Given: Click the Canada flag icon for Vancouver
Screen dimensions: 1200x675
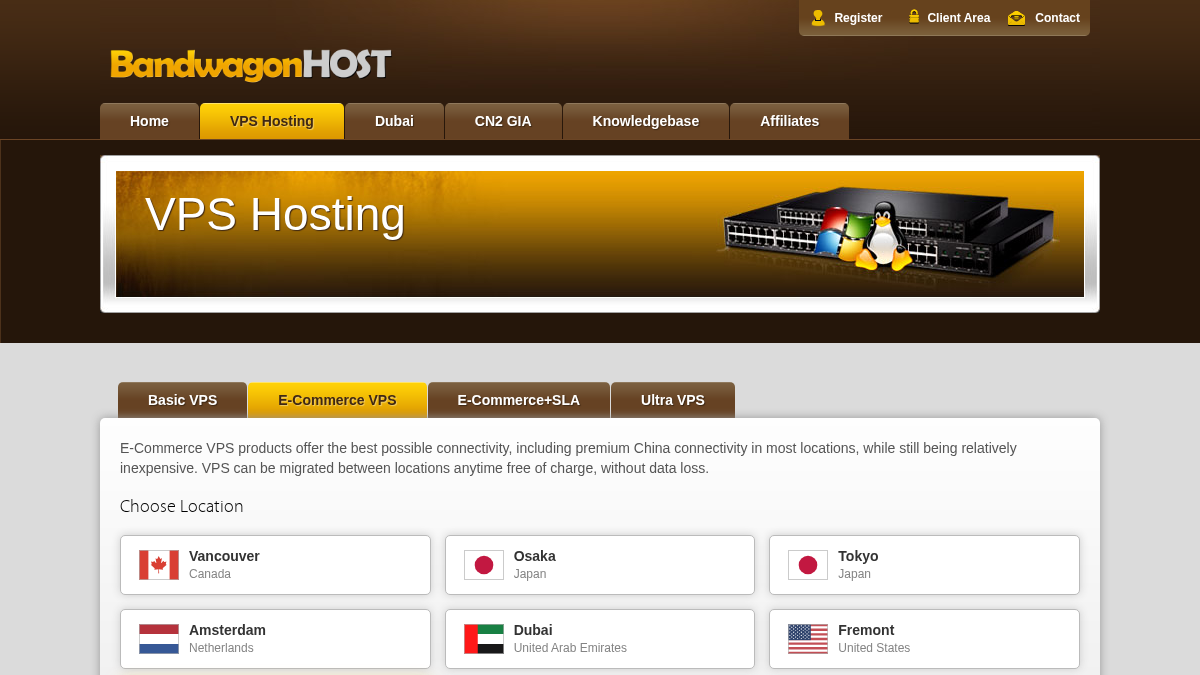Looking at the screenshot, I should tap(159, 565).
